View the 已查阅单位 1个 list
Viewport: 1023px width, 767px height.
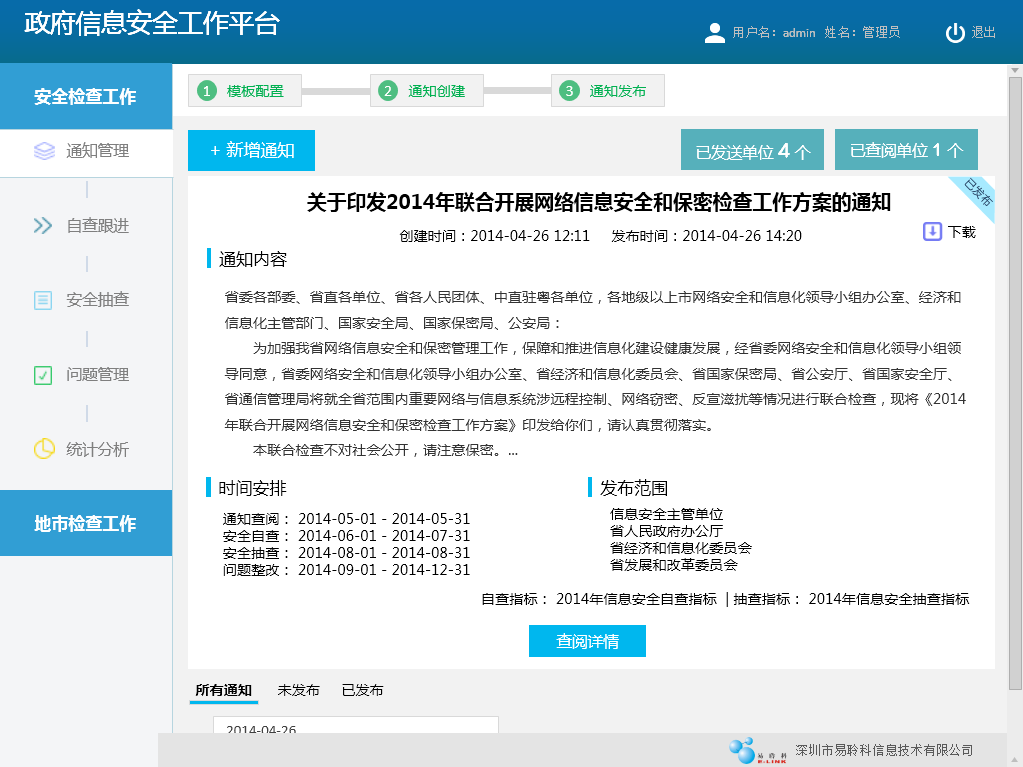click(906, 151)
